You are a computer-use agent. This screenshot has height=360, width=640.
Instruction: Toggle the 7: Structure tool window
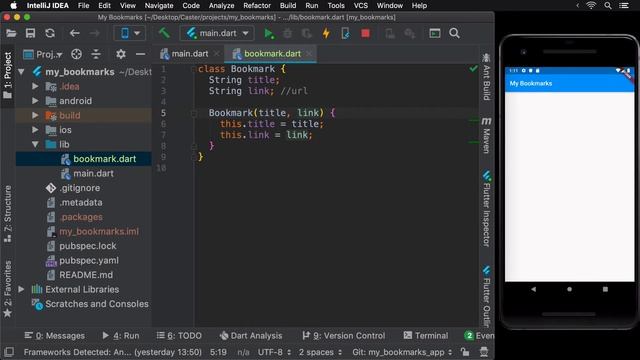pyautogui.click(x=8, y=214)
